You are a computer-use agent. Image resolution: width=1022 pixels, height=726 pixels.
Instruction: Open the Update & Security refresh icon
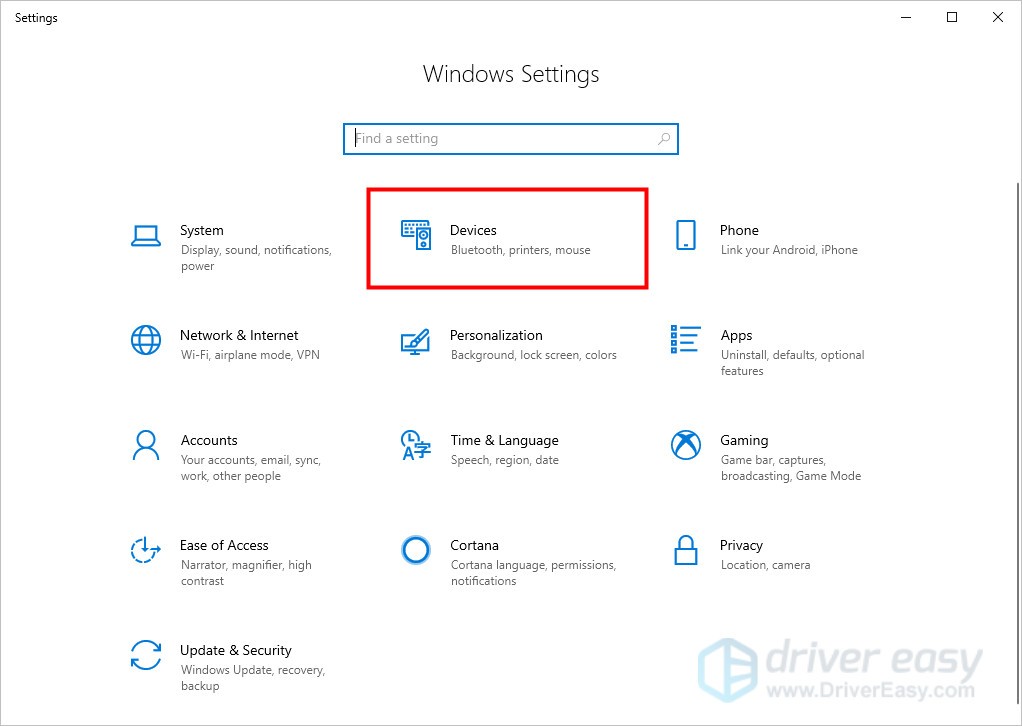146,655
